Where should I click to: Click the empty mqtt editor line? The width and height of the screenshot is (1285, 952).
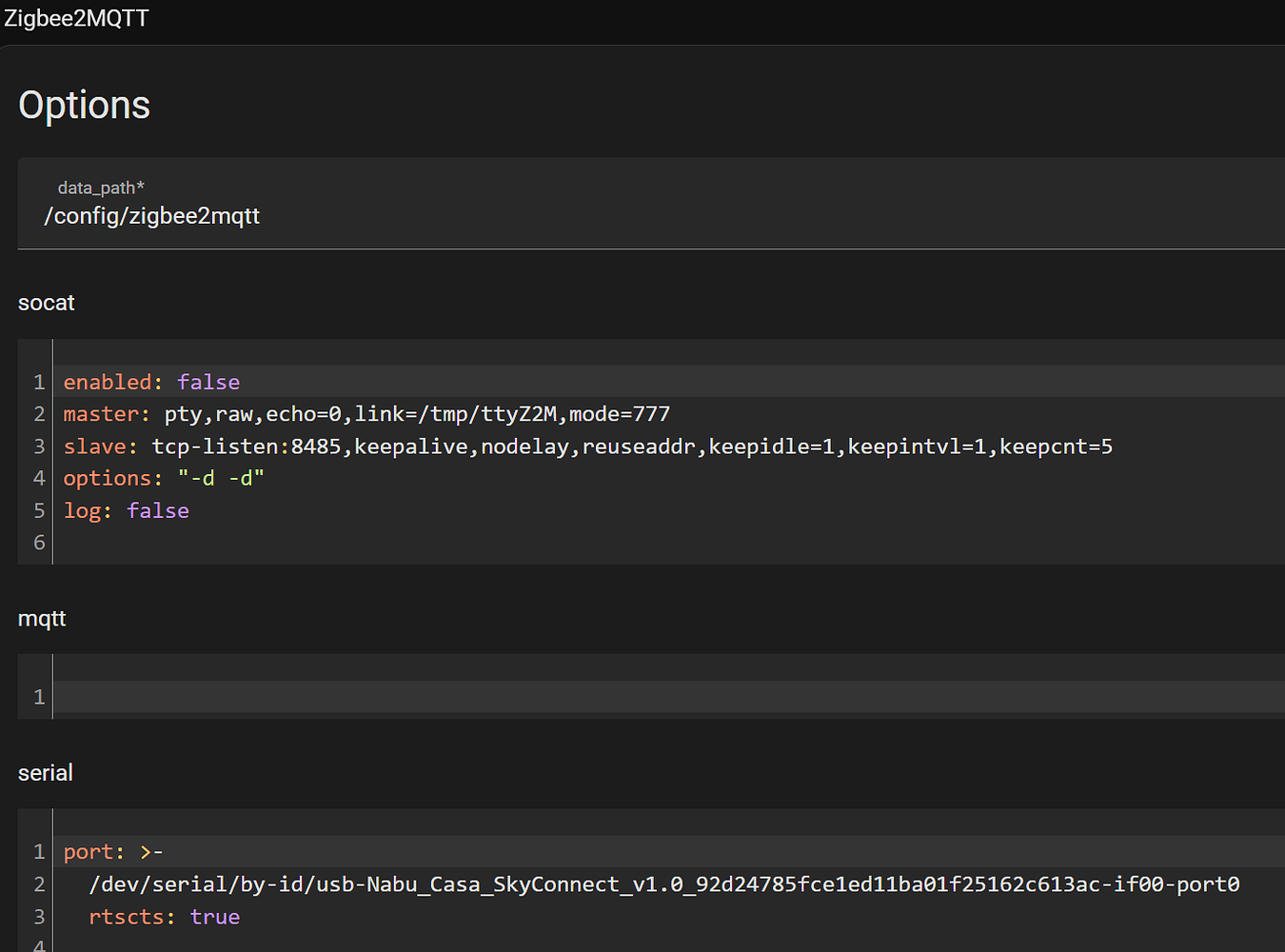pos(668,697)
